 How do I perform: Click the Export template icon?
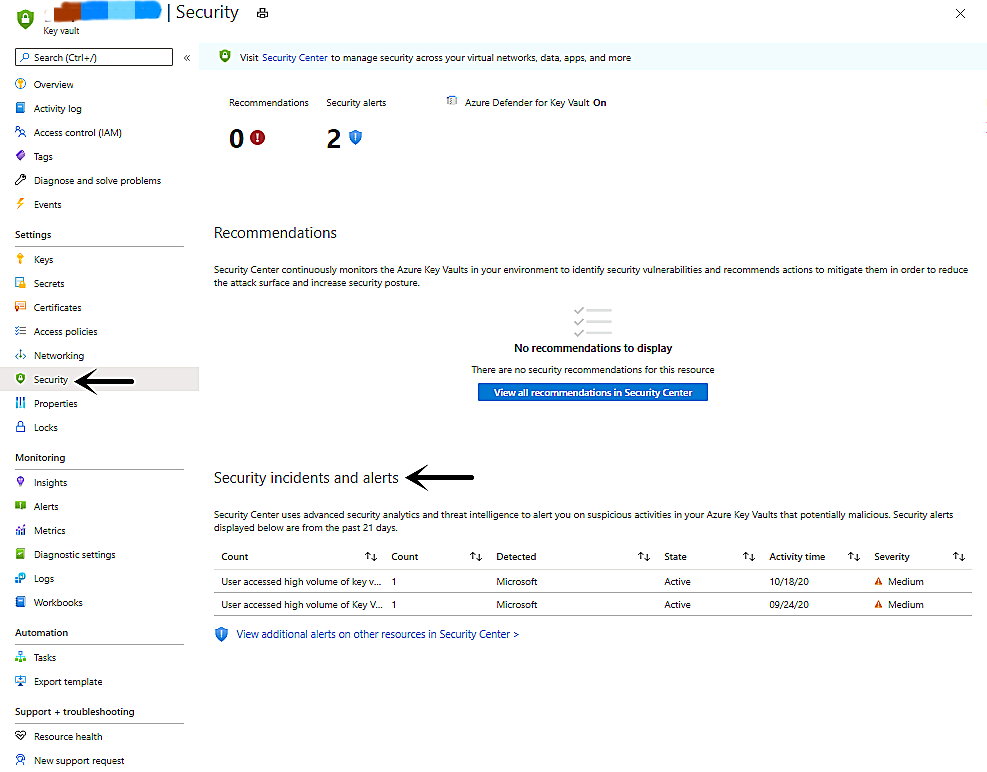(x=21, y=681)
